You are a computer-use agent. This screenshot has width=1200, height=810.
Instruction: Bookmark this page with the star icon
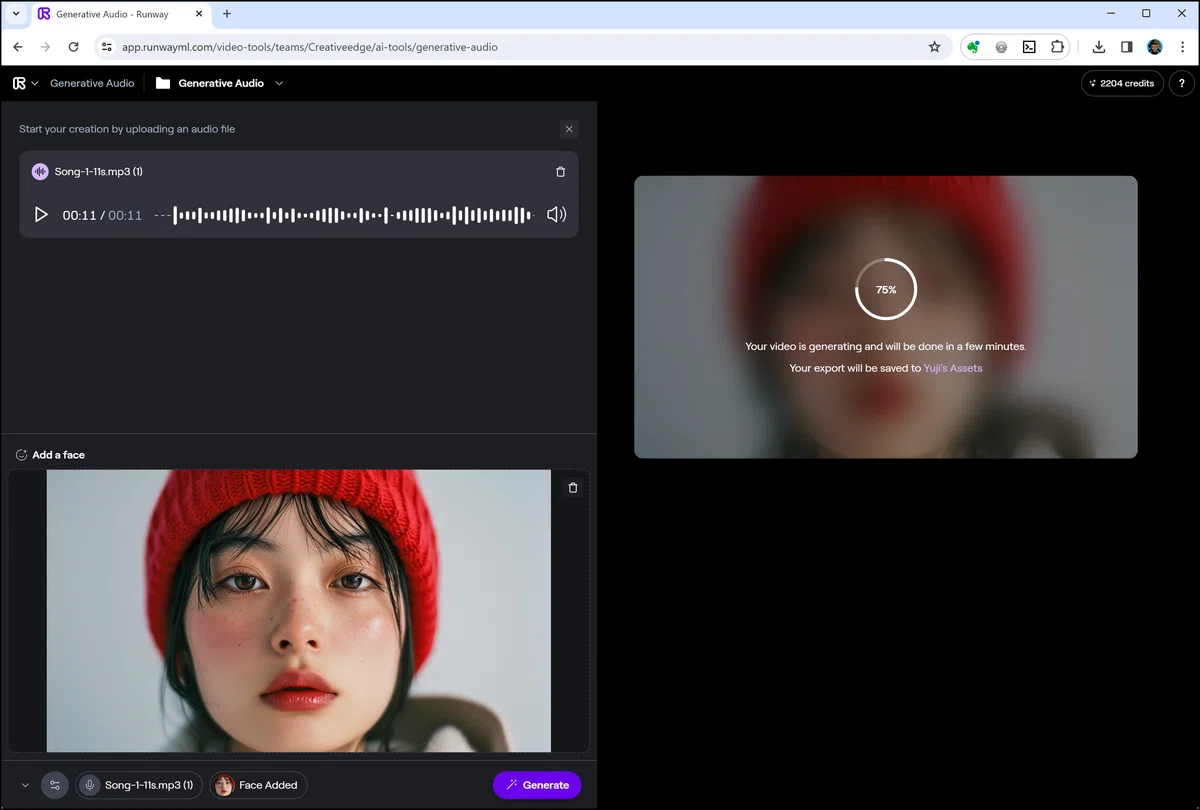tap(934, 47)
